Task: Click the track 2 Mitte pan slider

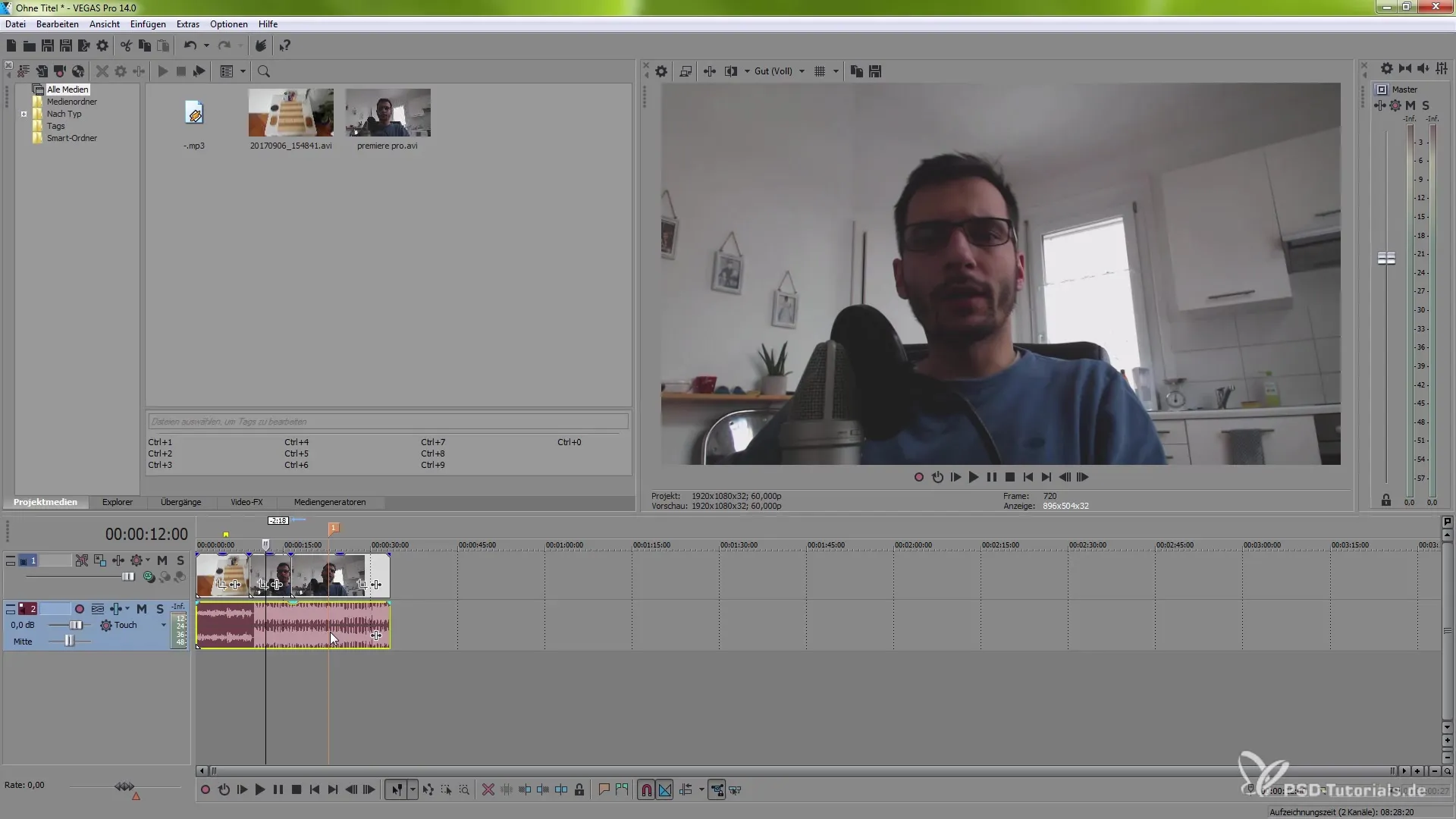Action: 69,642
